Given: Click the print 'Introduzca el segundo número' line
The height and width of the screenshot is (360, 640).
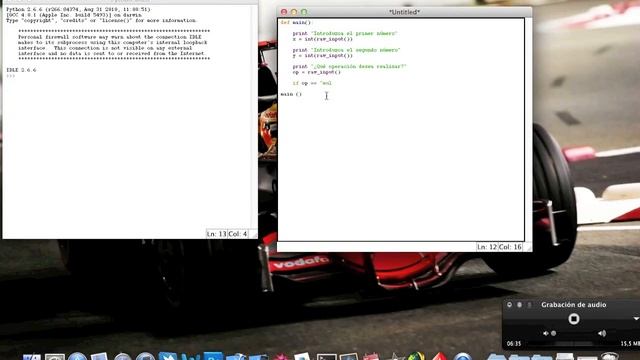Looking at the screenshot, I should point(346,50).
